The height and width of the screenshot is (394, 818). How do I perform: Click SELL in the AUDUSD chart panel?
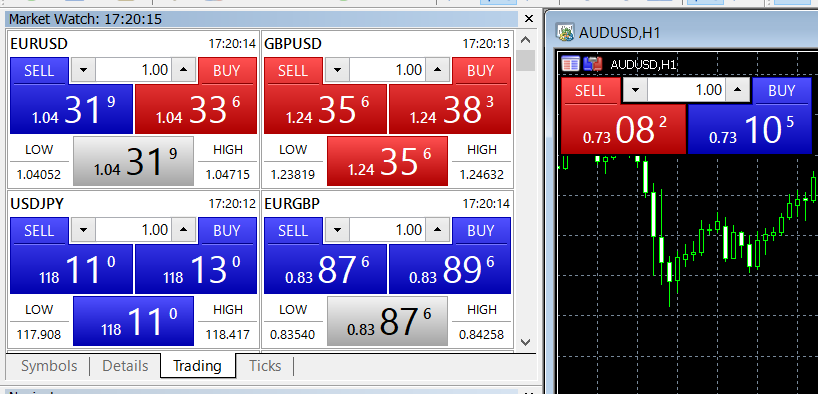coord(590,91)
